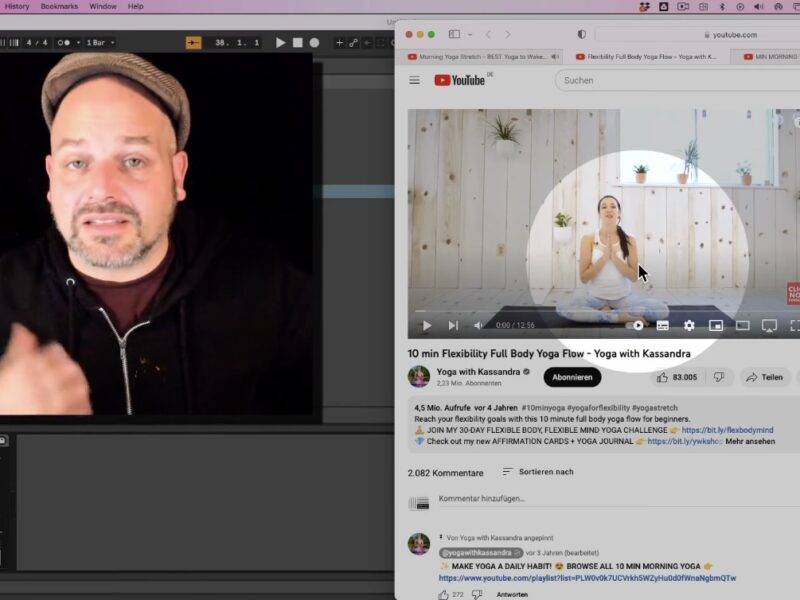Open 'Sortieren nach' comment sorting menu
The height and width of the screenshot is (600, 800).
tap(538, 472)
